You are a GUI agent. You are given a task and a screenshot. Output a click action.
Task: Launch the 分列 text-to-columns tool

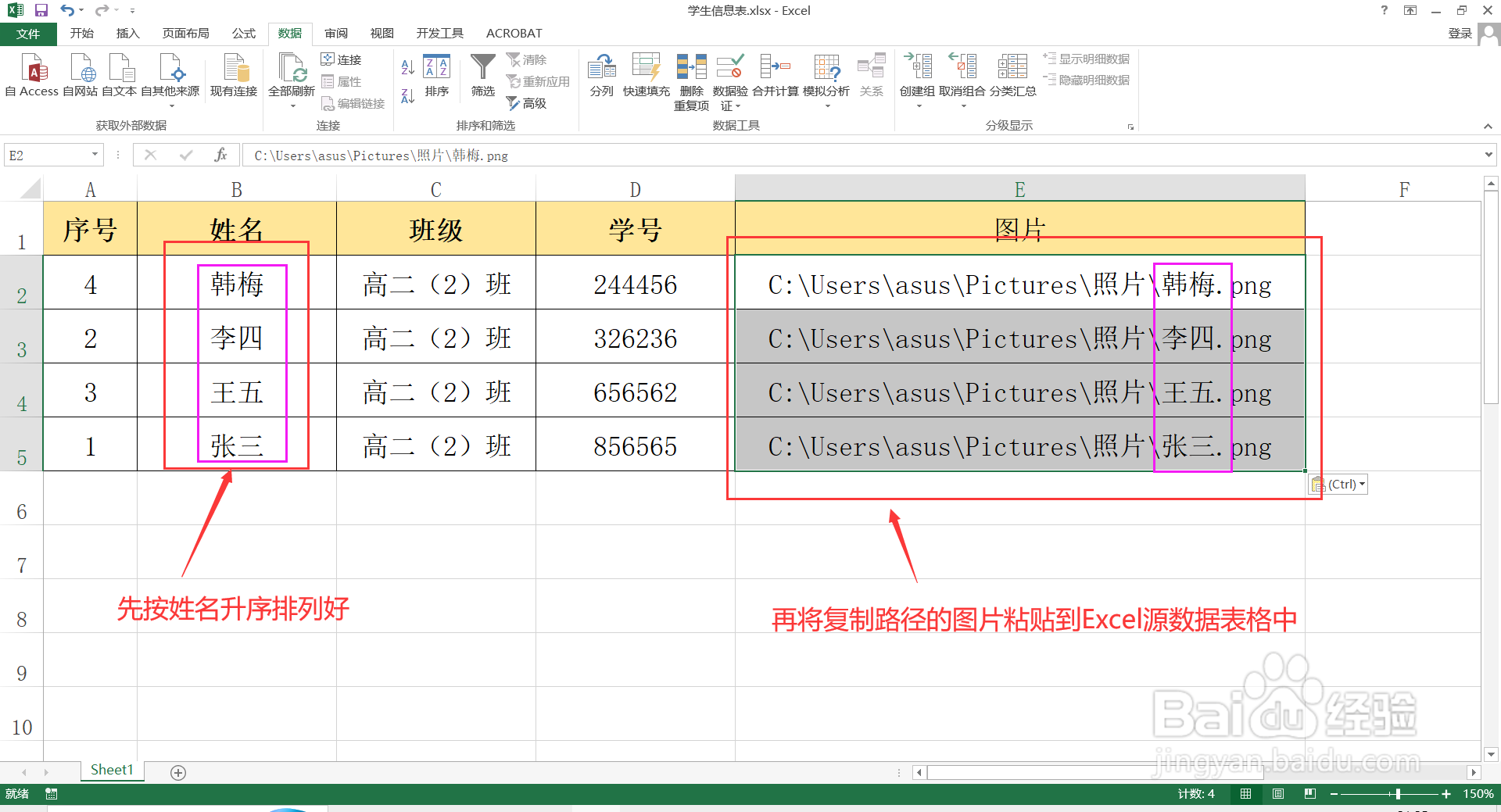[x=601, y=74]
